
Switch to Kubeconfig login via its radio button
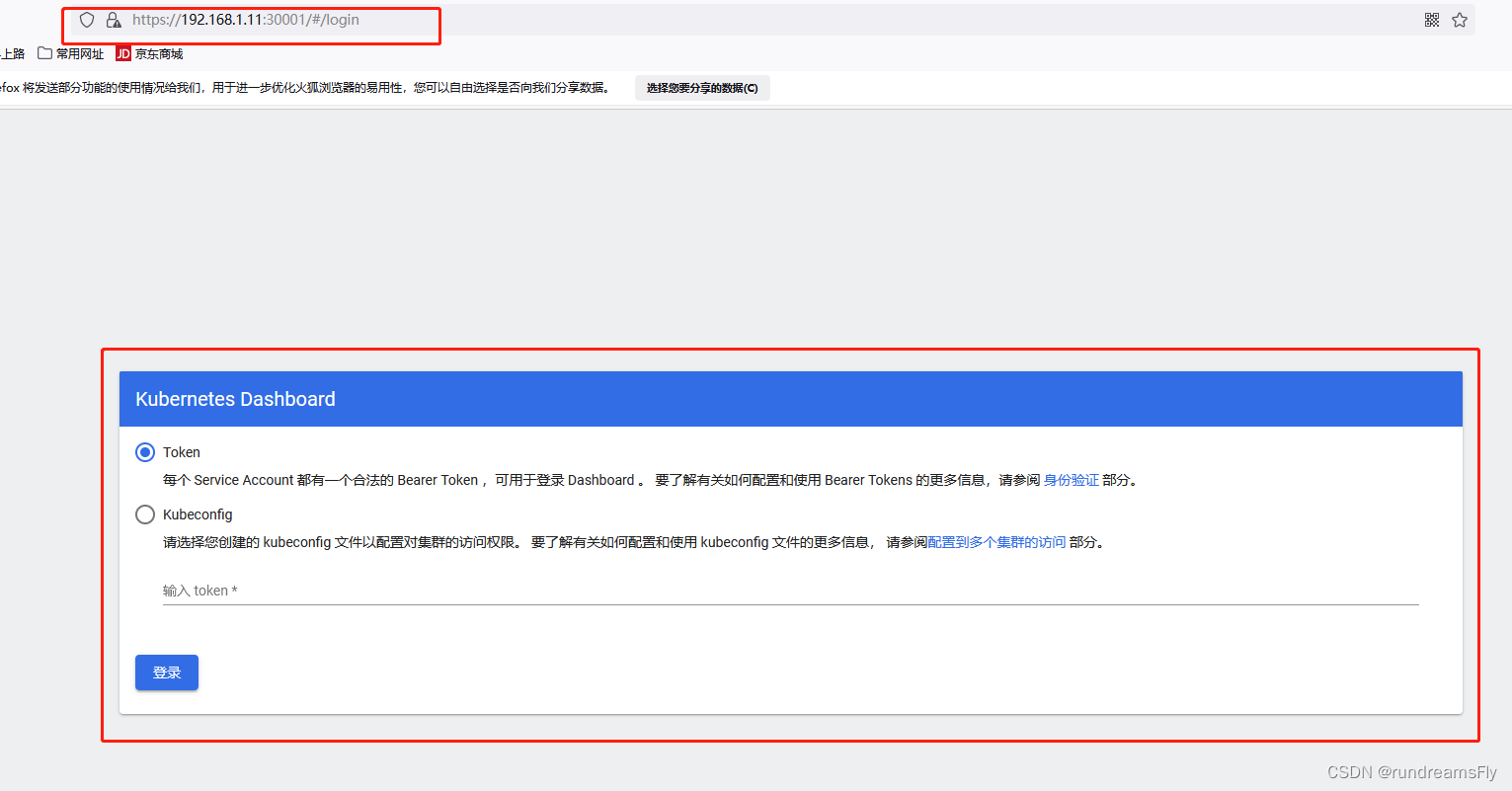click(x=145, y=514)
